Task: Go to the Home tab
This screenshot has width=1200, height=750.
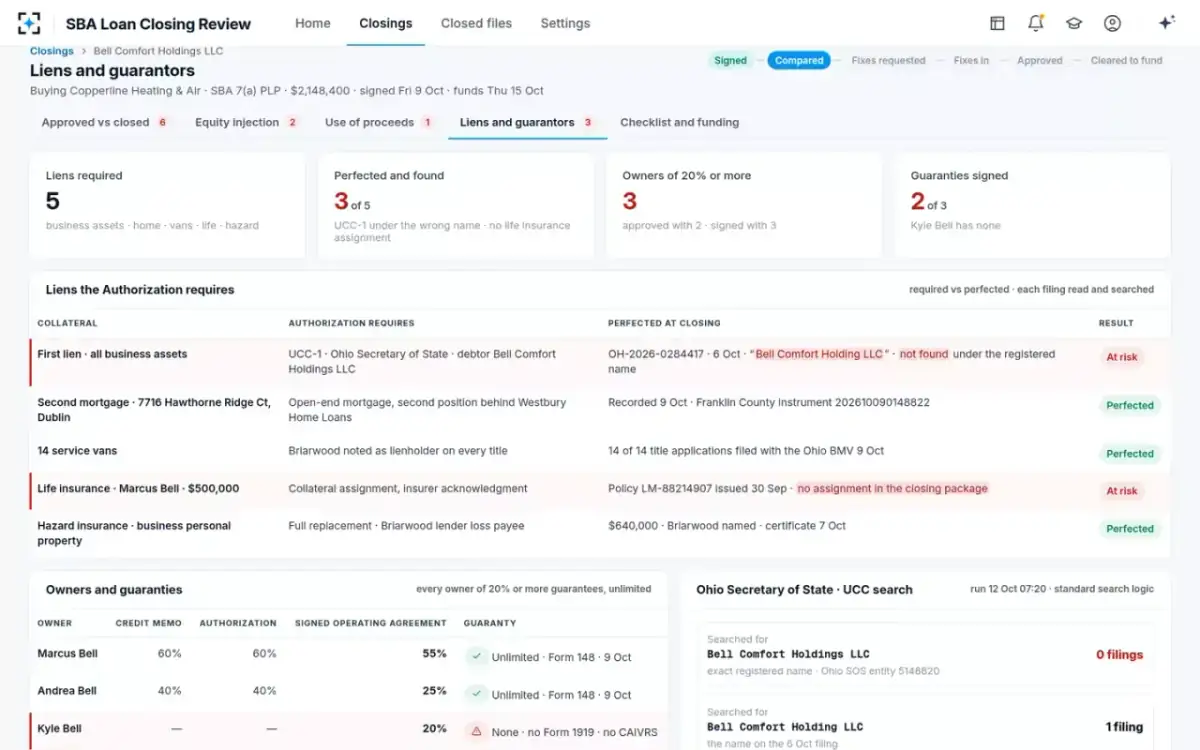Action: tap(313, 23)
